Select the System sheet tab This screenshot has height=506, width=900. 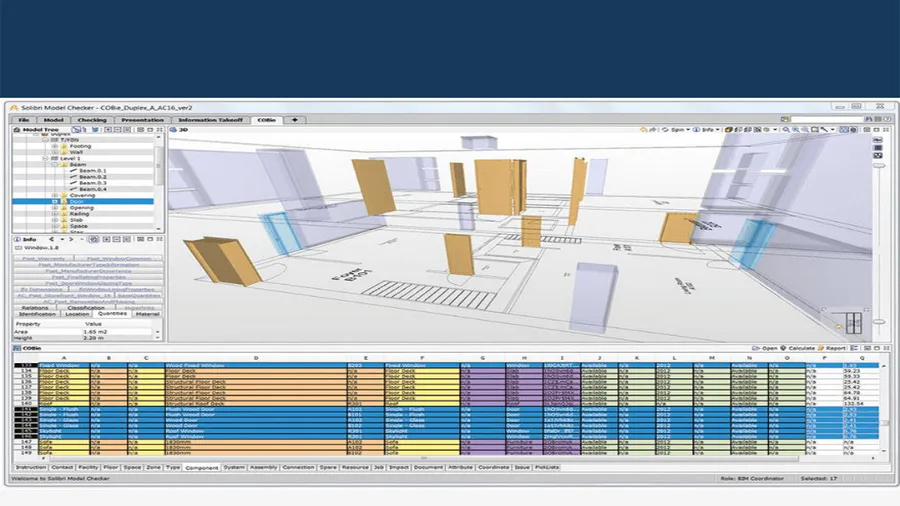coord(234,468)
